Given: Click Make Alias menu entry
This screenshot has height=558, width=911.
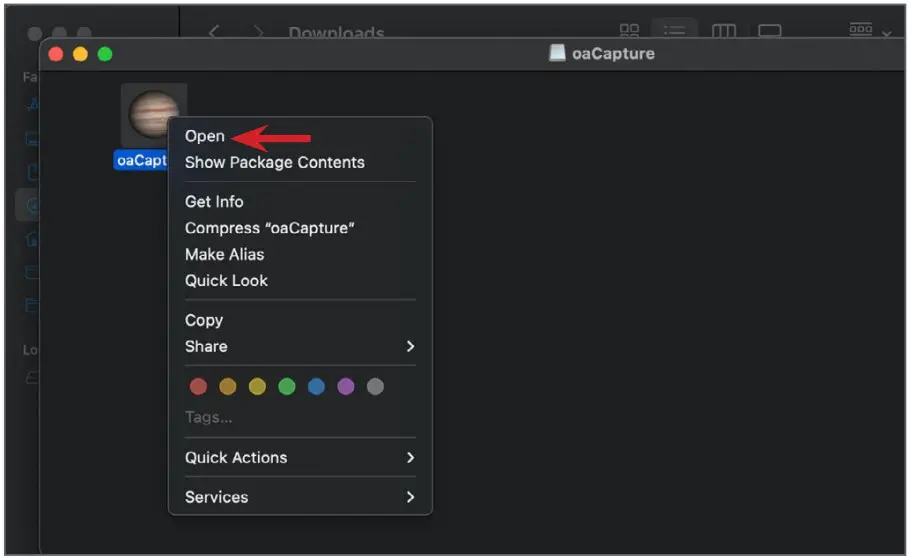Looking at the screenshot, I should click(x=225, y=254).
